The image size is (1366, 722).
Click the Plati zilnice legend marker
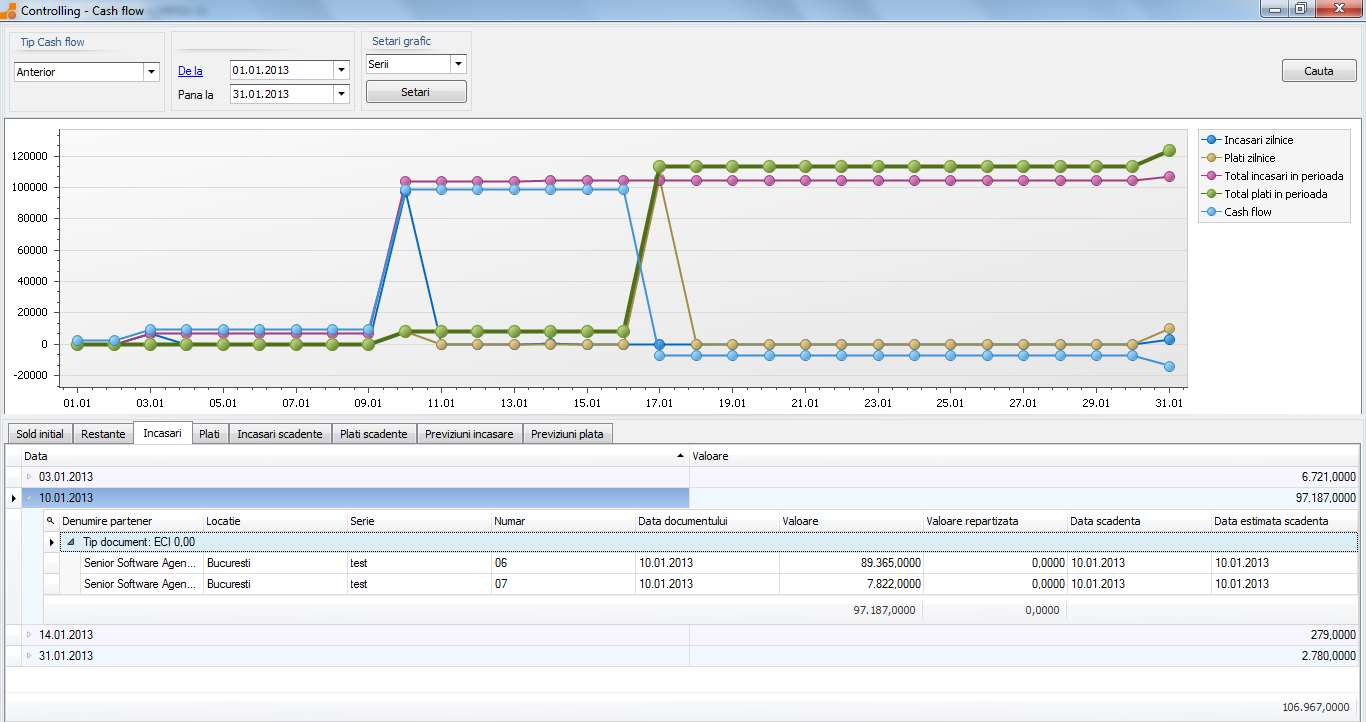click(x=1212, y=158)
